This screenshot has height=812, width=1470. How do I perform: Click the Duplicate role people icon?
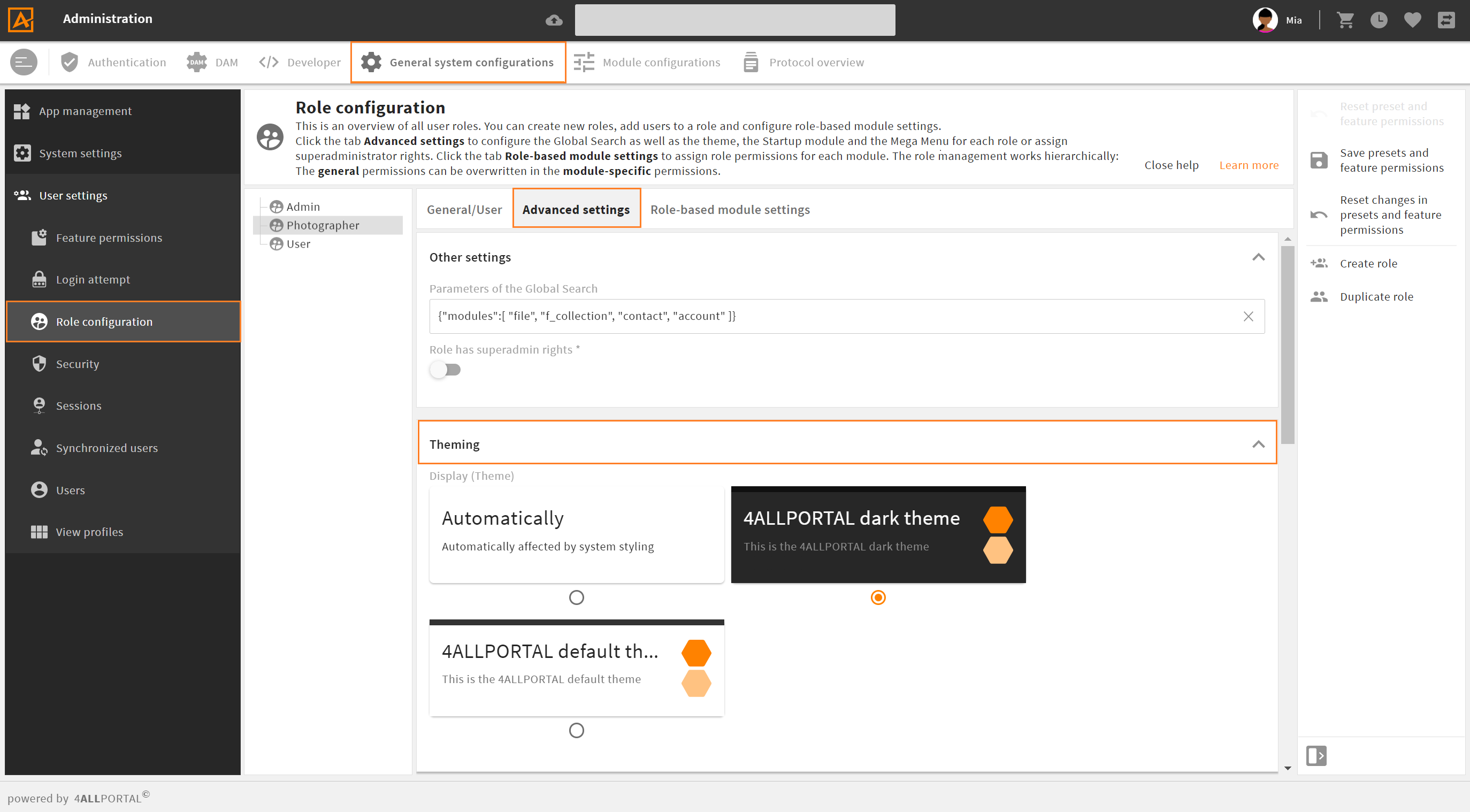[x=1319, y=297]
